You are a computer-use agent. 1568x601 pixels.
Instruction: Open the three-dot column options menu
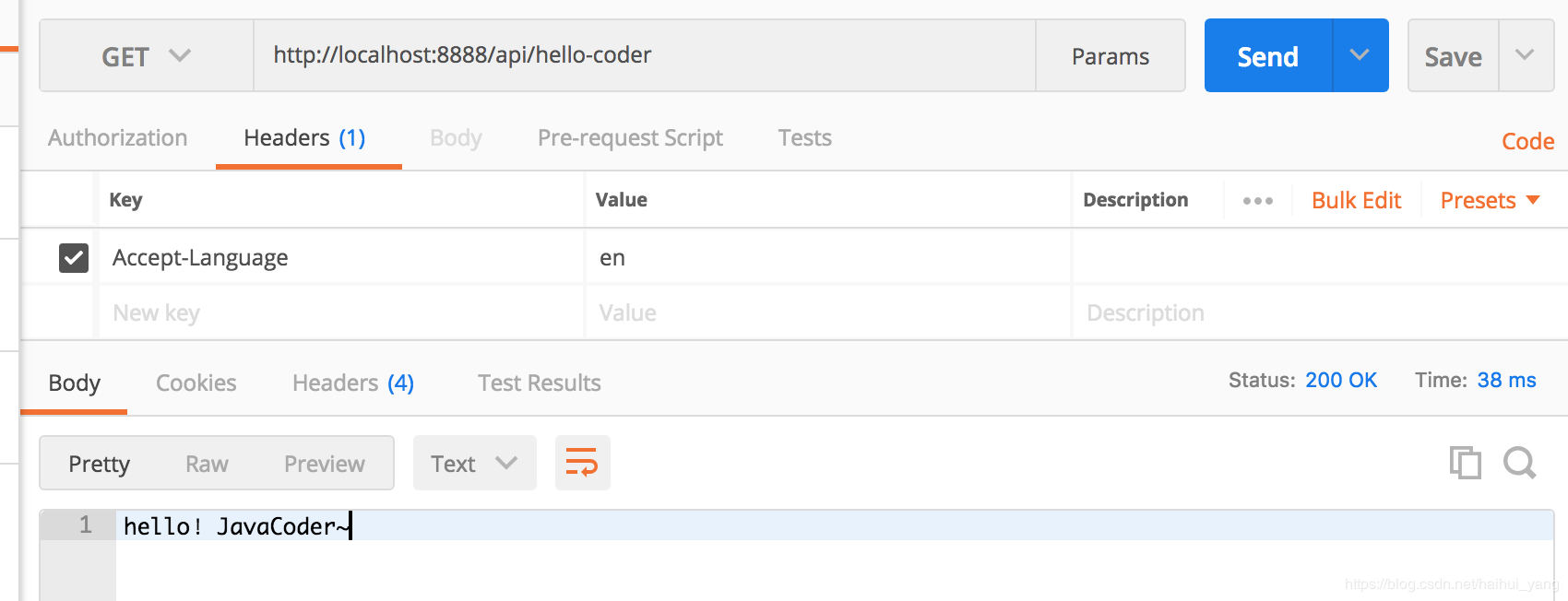[1257, 201]
